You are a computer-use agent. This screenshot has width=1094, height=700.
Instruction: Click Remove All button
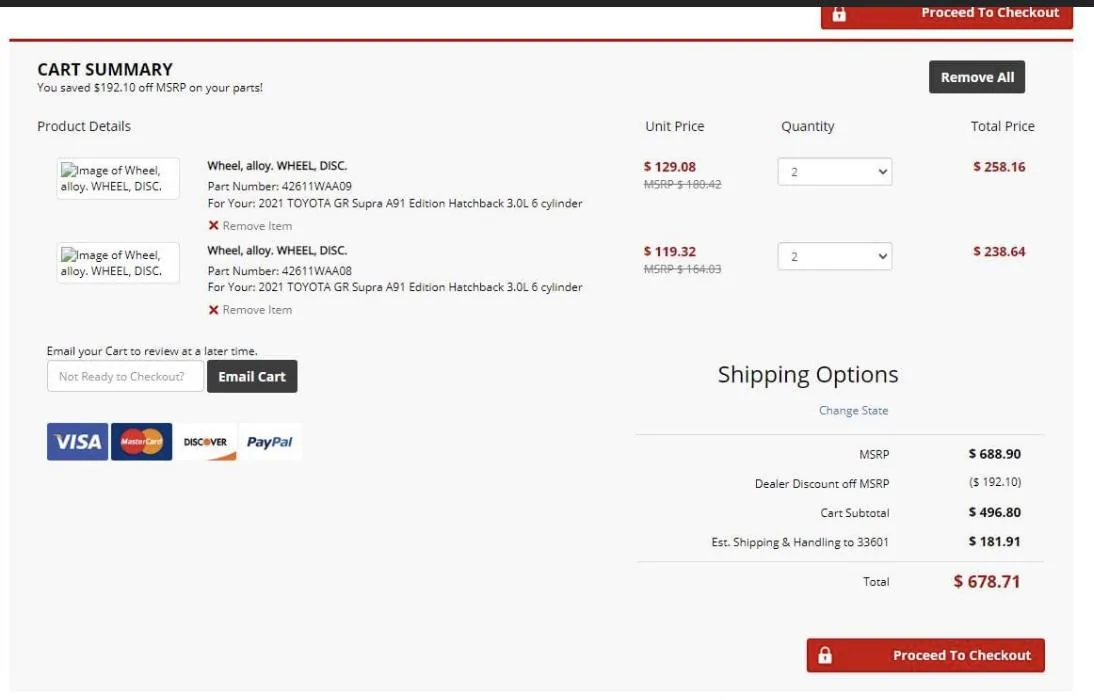977,77
